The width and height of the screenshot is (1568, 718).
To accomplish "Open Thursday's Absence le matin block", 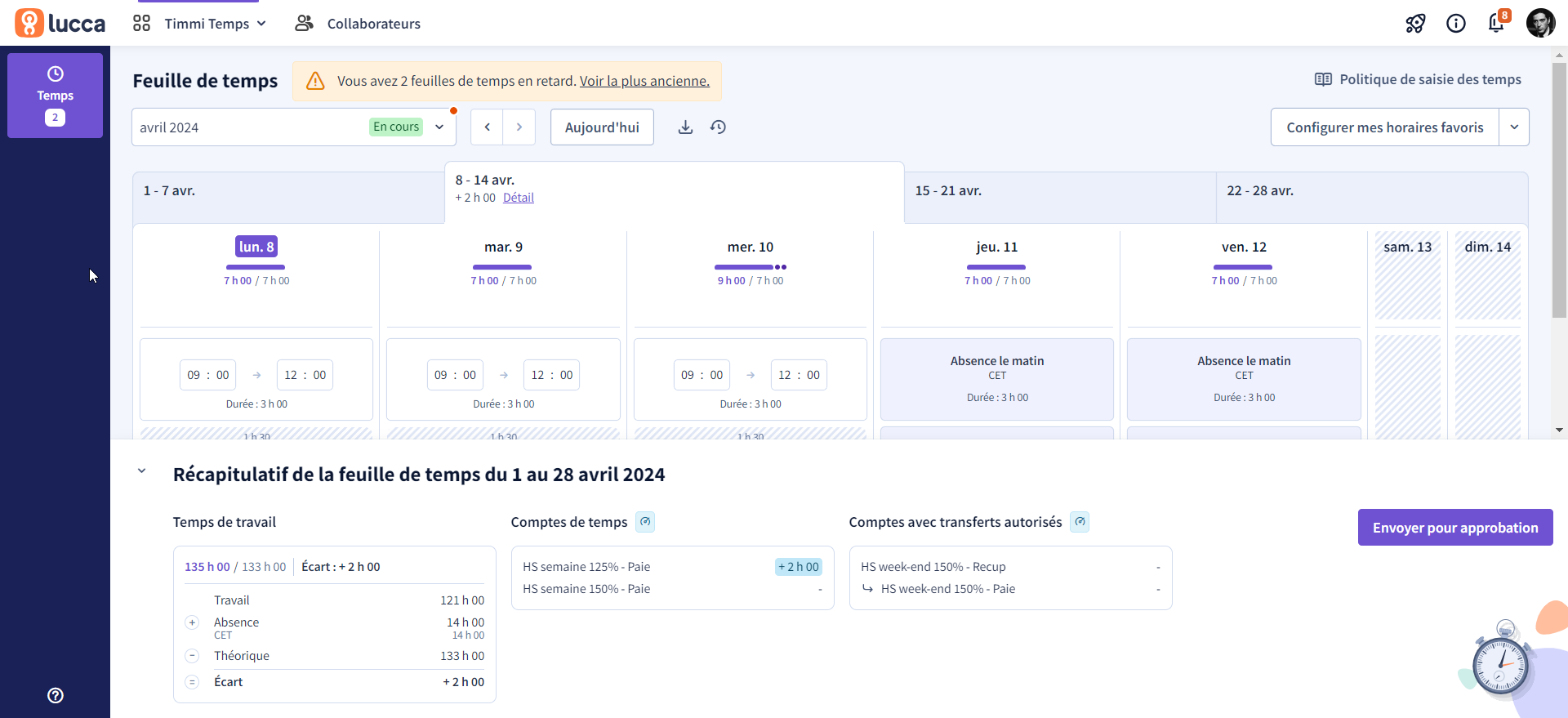I will pyautogui.click(x=996, y=379).
